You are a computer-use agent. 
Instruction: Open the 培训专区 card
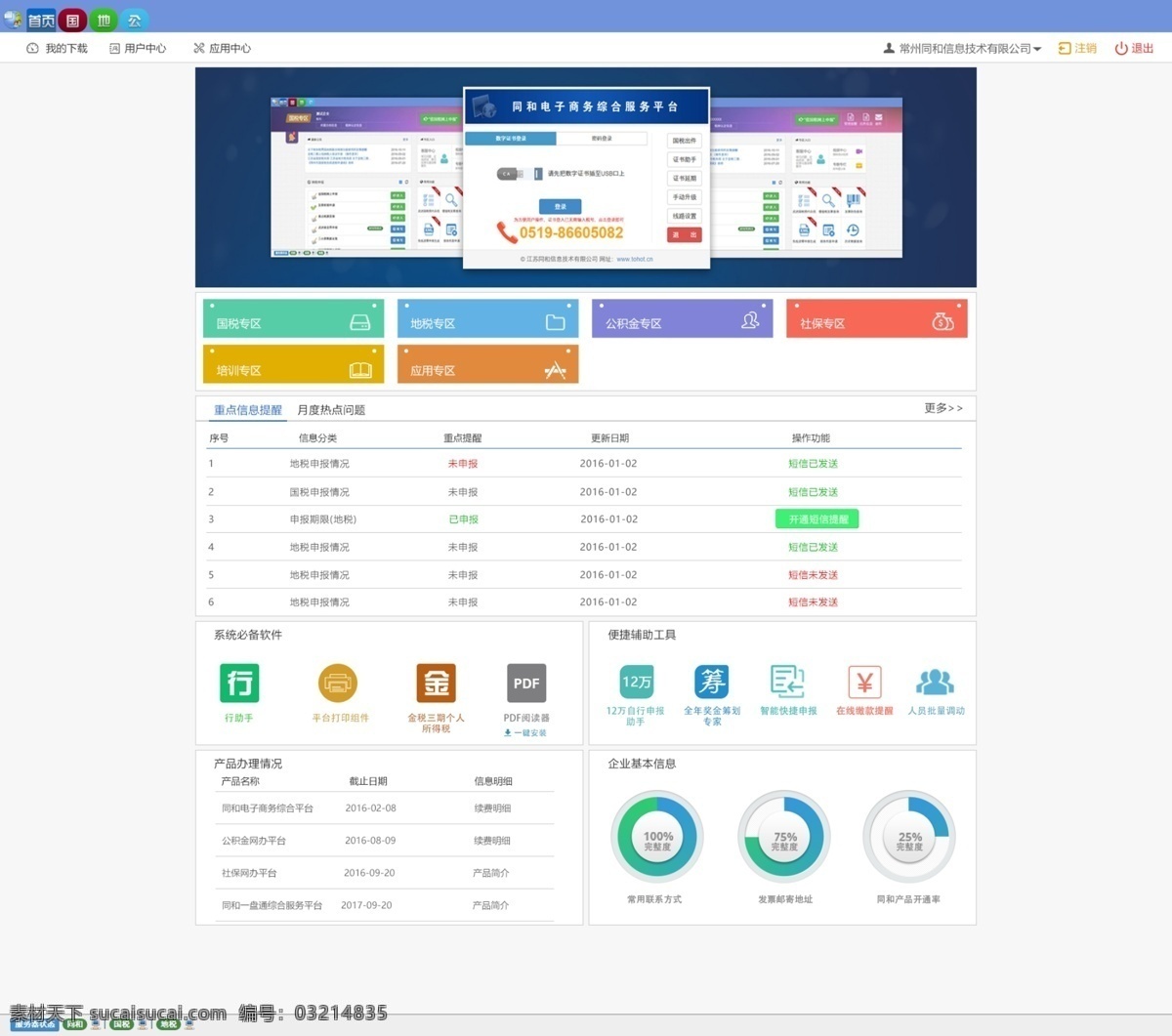[x=293, y=365]
